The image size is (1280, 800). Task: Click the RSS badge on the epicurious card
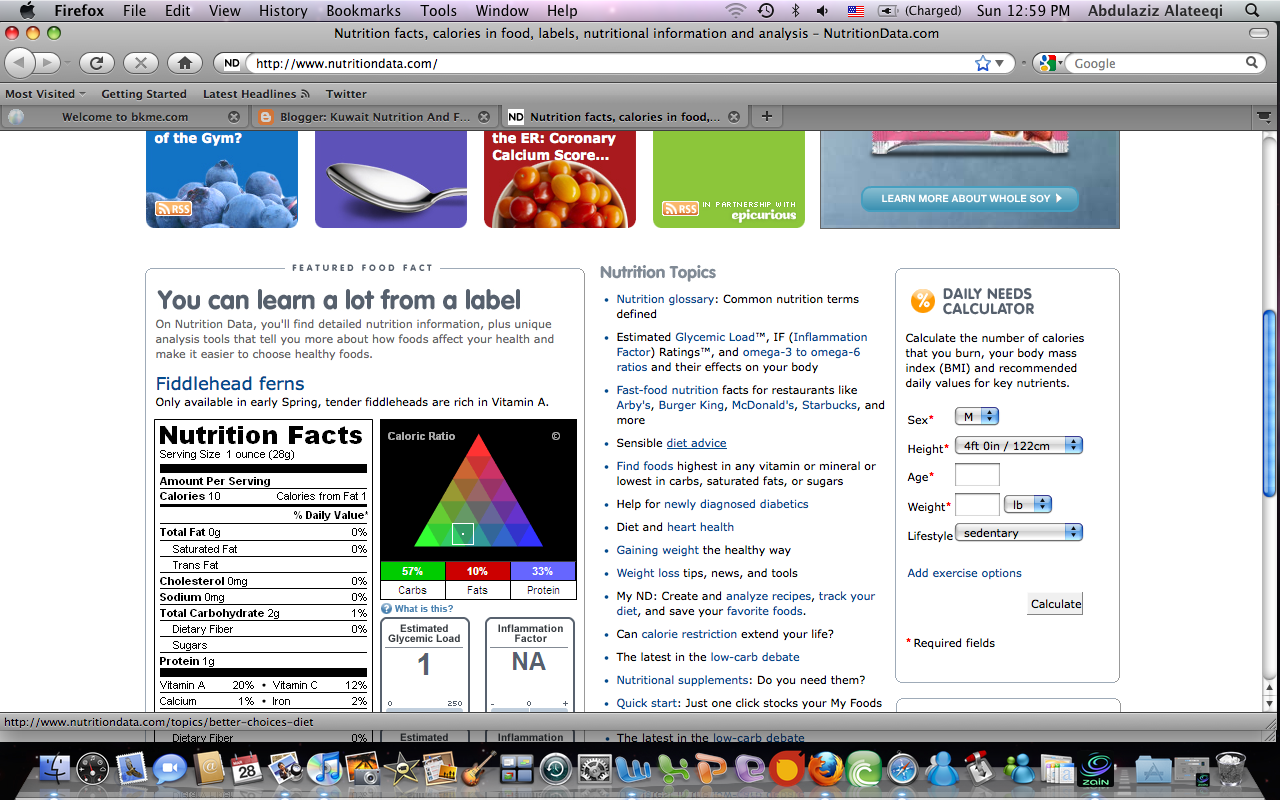[680, 209]
